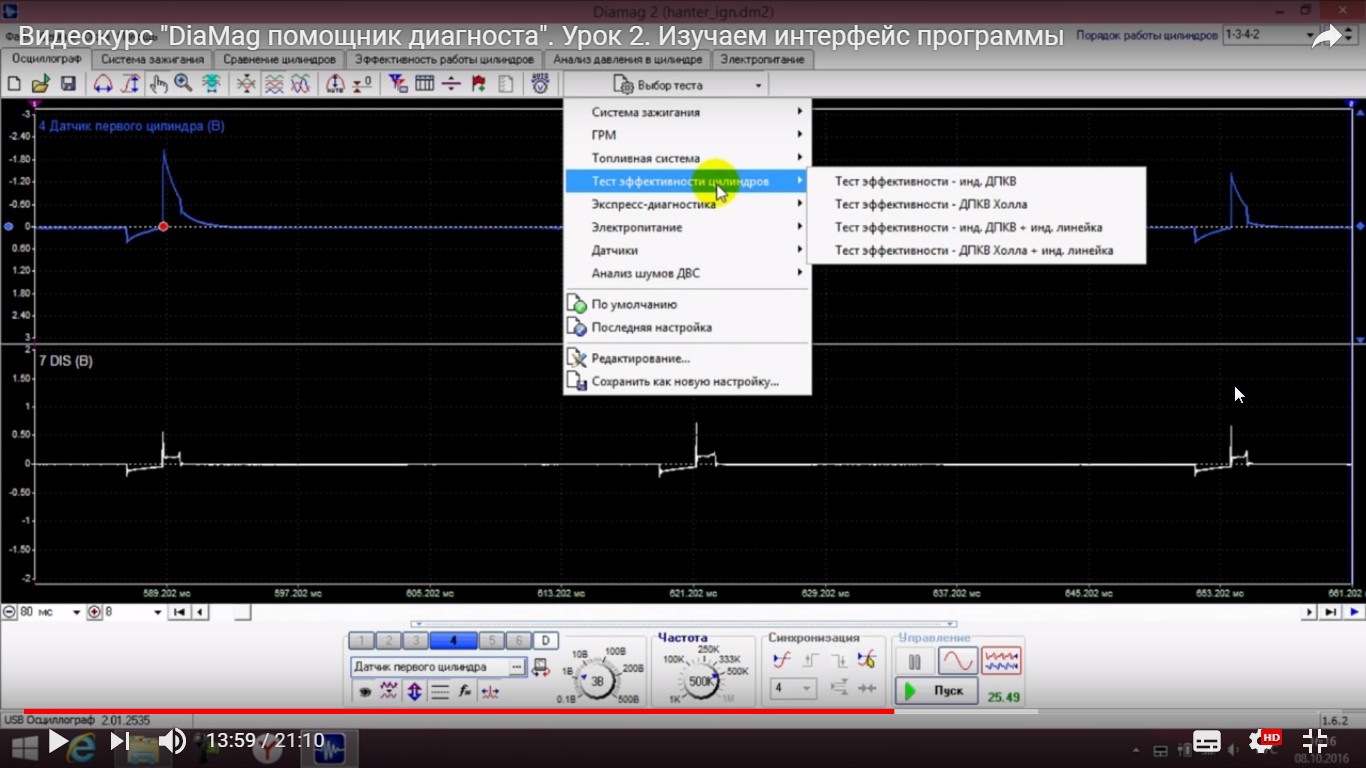Screen dimensions: 1366x768
Task: Click the pause button in Управление
Action: (914, 661)
